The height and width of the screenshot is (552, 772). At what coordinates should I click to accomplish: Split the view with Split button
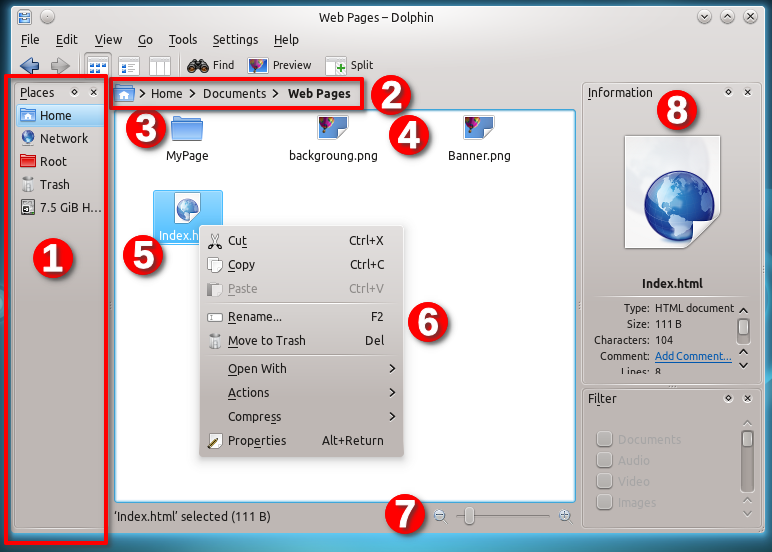pos(349,66)
